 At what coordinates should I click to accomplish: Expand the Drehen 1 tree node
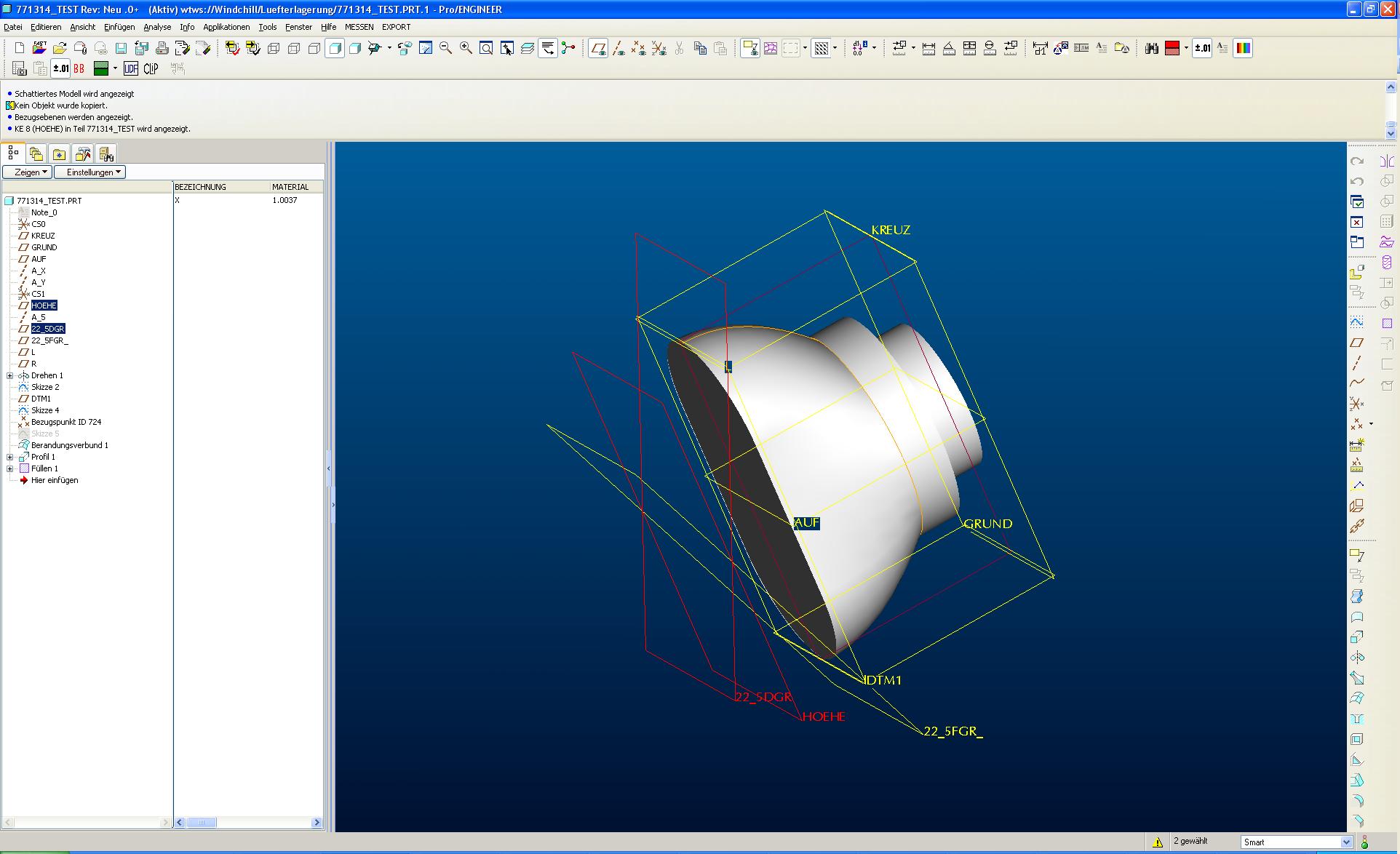[x=10, y=375]
